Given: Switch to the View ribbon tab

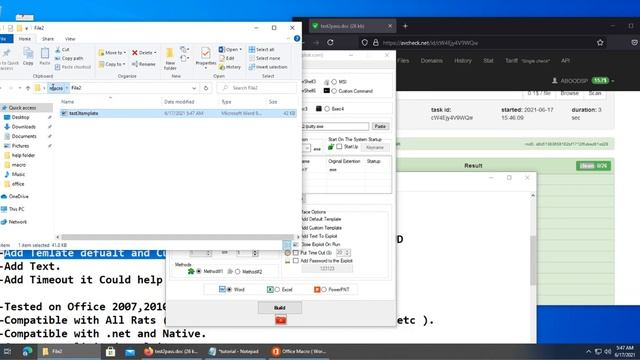Looking at the screenshot, I should [70, 39].
